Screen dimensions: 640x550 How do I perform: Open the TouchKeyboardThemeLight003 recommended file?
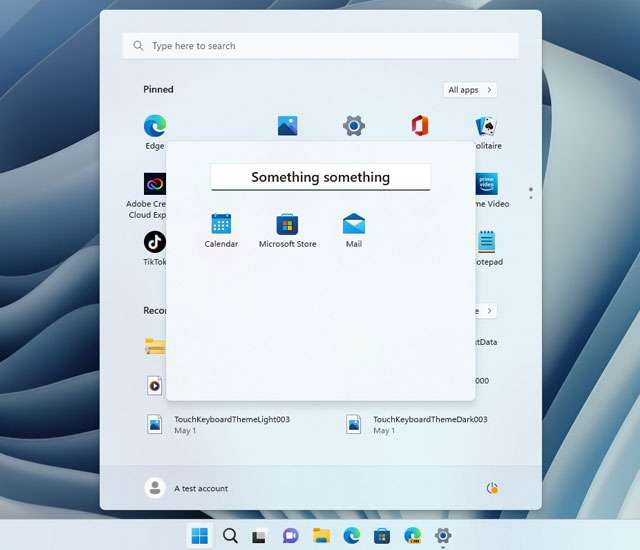click(x=218, y=424)
